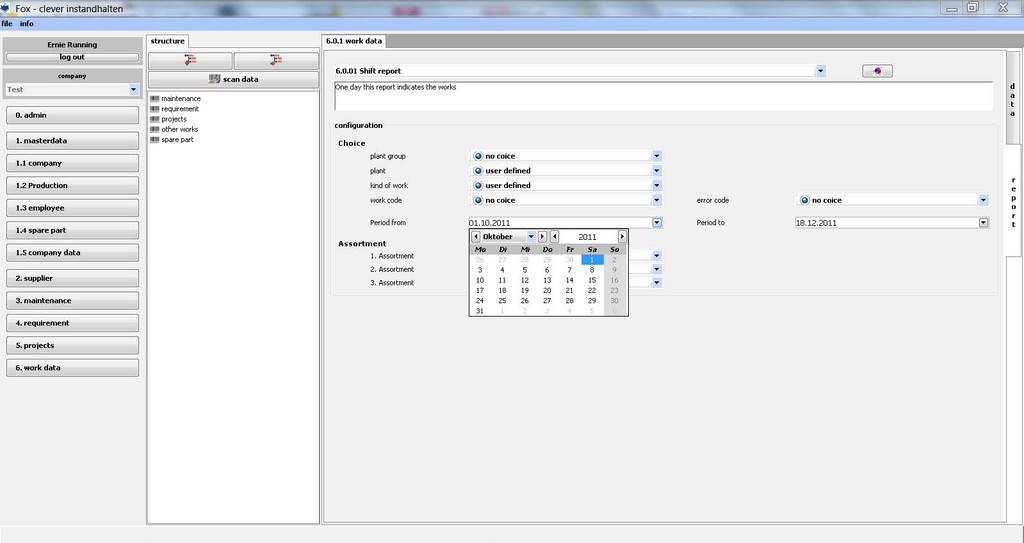Expand the error code dropdown
Screen dimensions: 1024x543
click(983, 200)
